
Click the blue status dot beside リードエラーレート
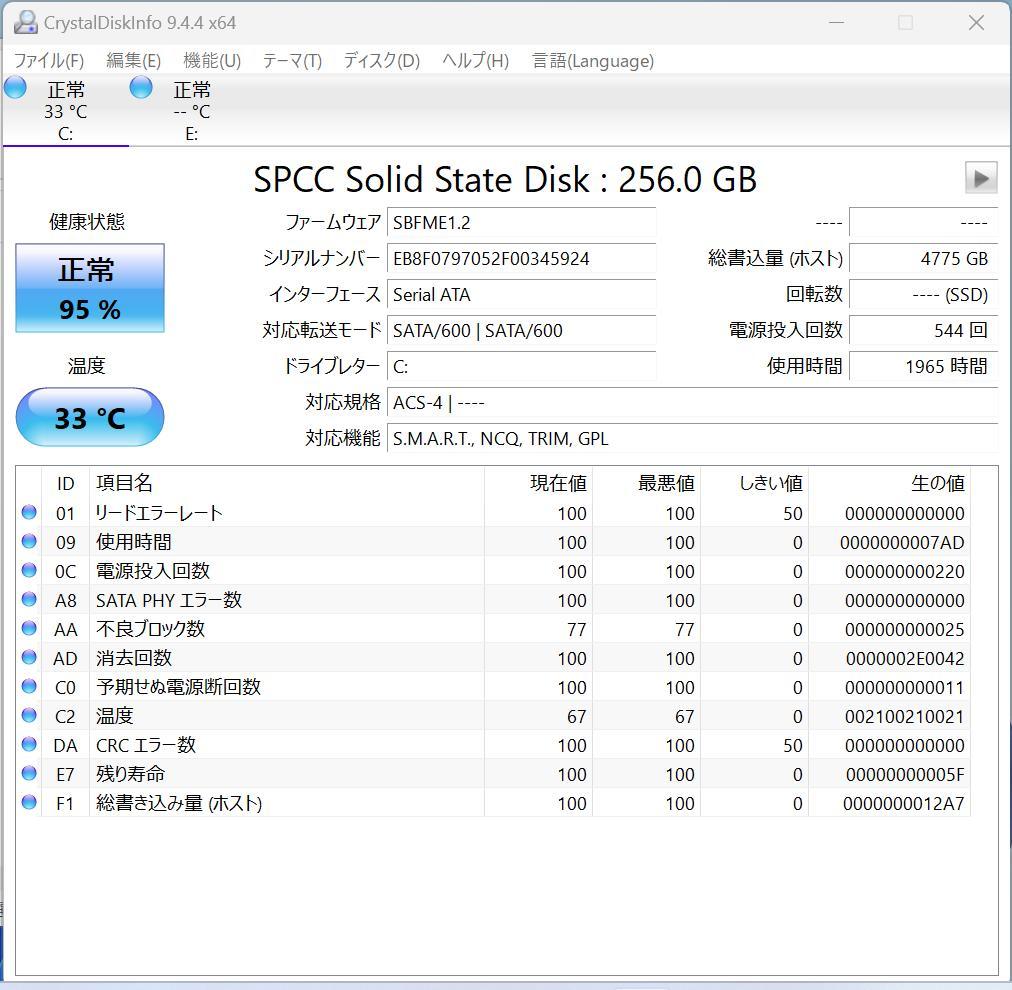(29, 512)
